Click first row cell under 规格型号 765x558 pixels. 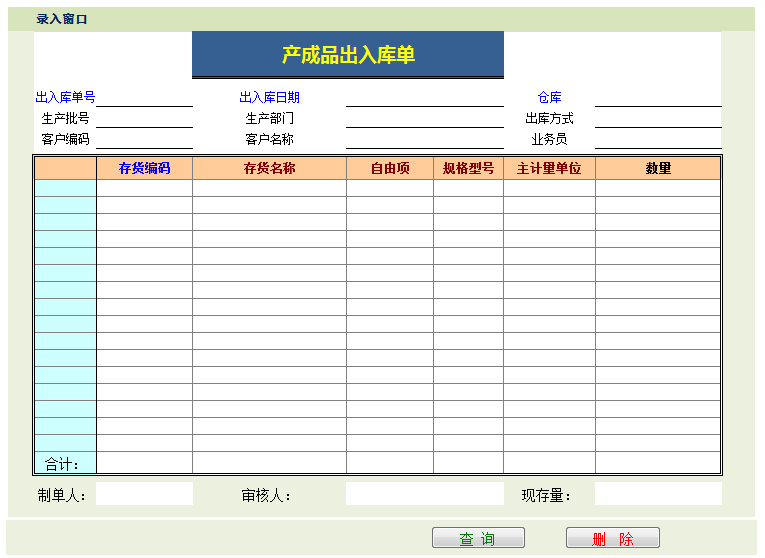pyautogui.click(x=468, y=188)
